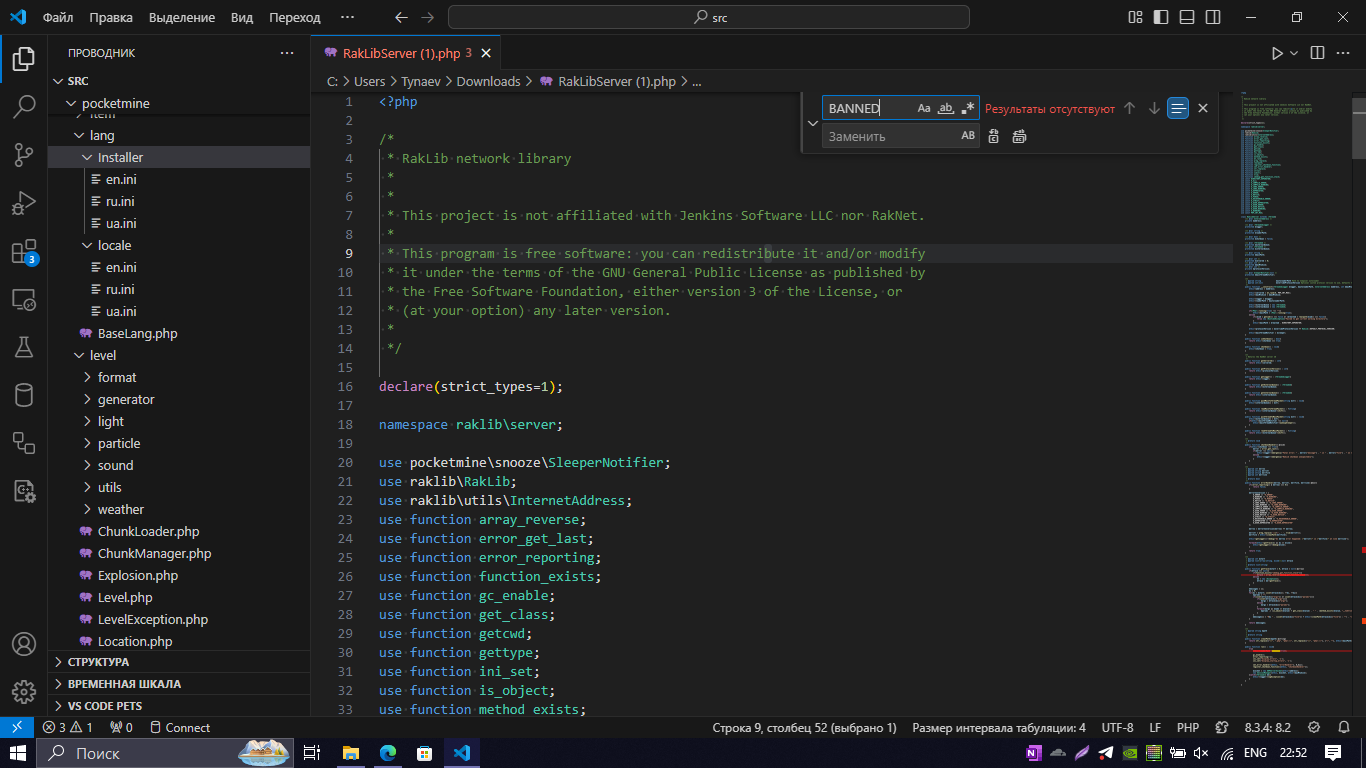Select the RakLibServer (1).php tab

click(x=400, y=53)
